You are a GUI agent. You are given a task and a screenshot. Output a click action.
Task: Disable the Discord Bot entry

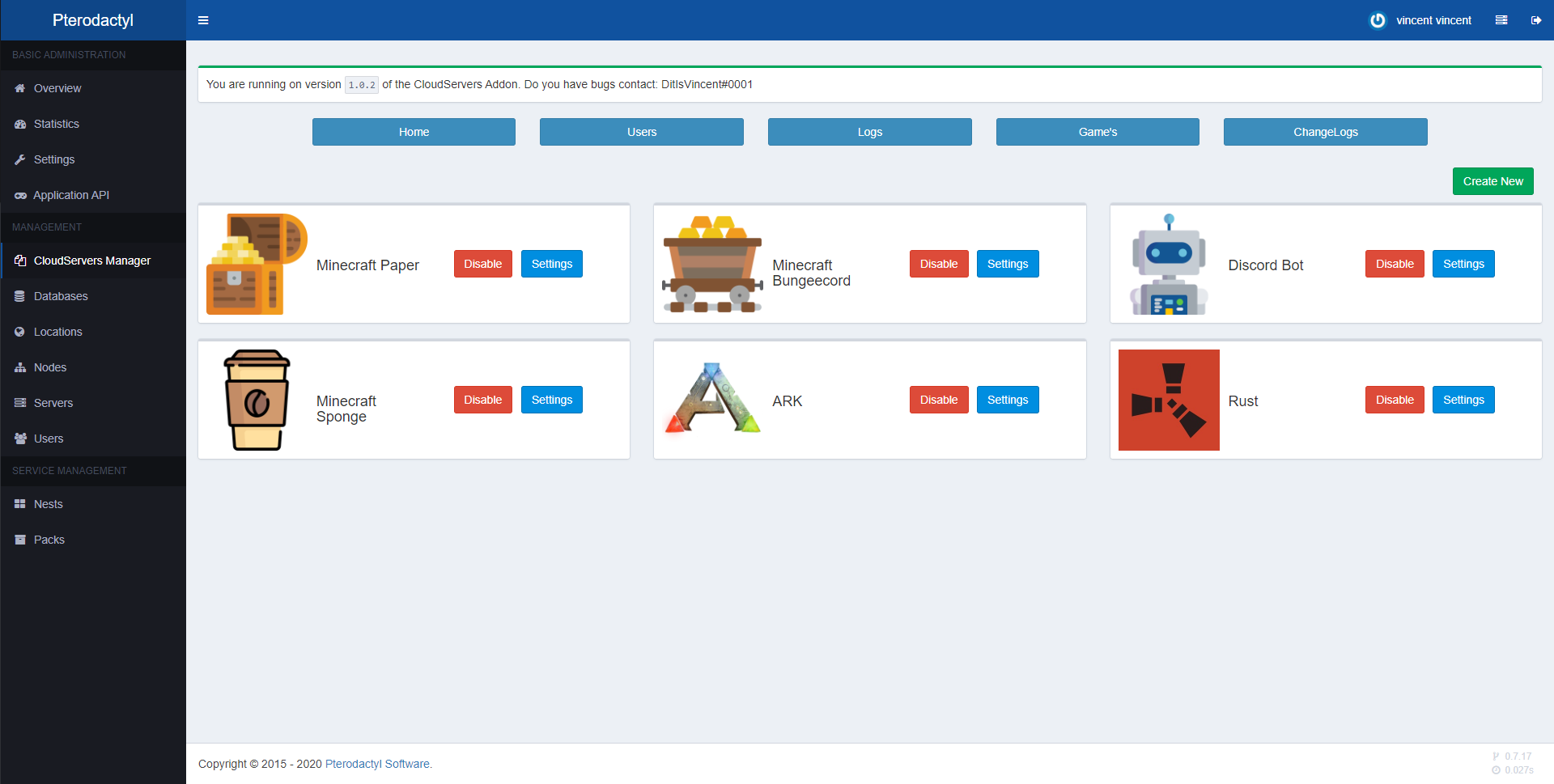pos(1394,264)
